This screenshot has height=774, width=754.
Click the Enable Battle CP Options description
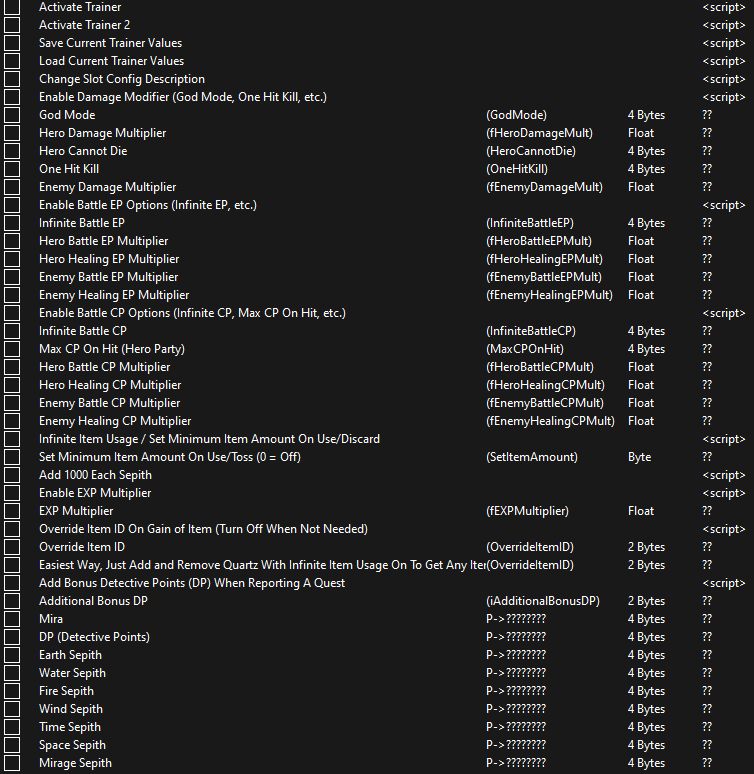[x=193, y=313]
